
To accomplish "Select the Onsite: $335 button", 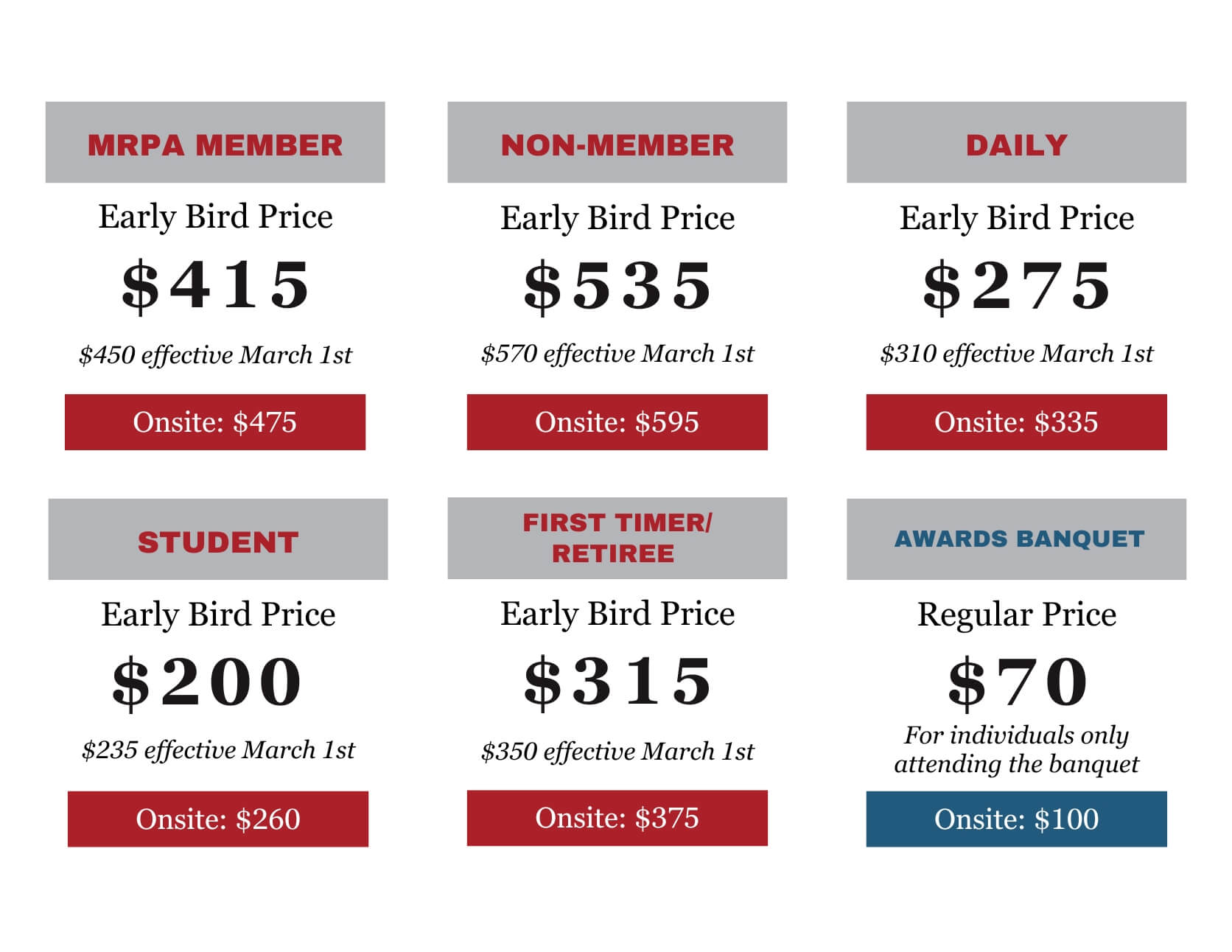I will (1016, 422).
